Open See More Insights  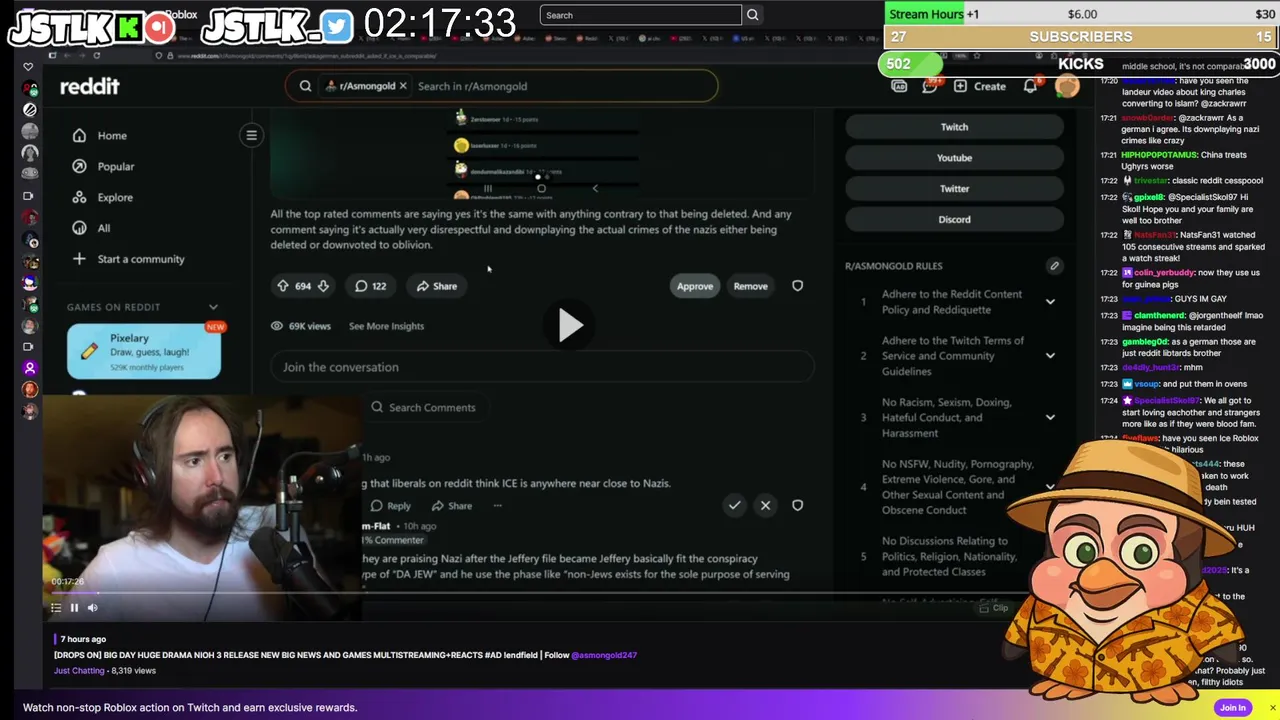pos(386,326)
